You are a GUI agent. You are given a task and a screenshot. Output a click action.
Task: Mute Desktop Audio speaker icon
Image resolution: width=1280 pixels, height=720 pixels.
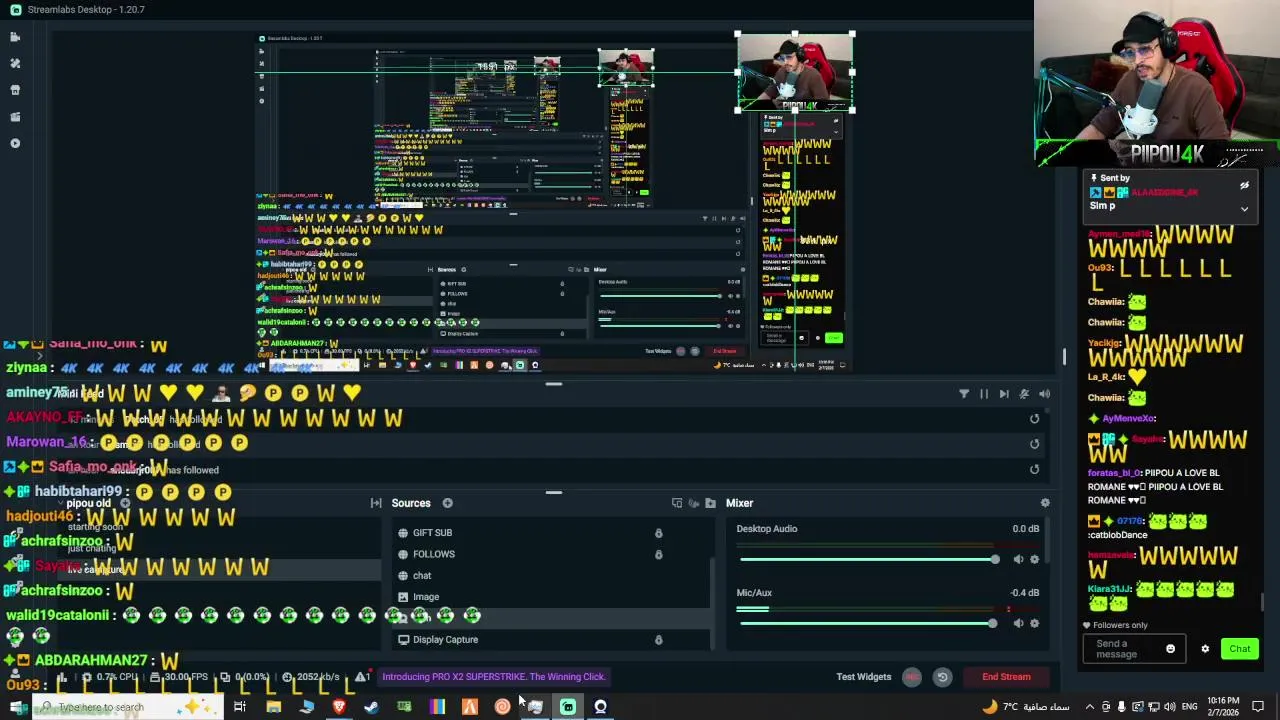pos(1019,559)
